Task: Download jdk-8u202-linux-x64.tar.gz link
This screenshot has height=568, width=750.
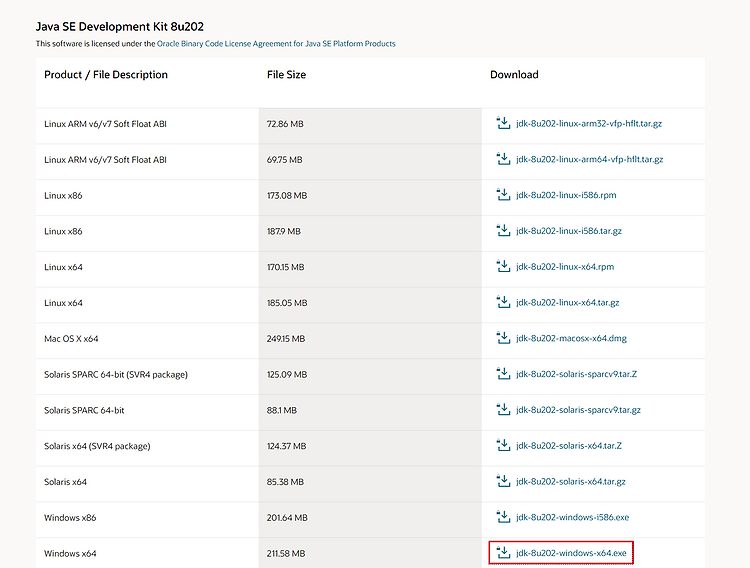Action: [x=568, y=303]
